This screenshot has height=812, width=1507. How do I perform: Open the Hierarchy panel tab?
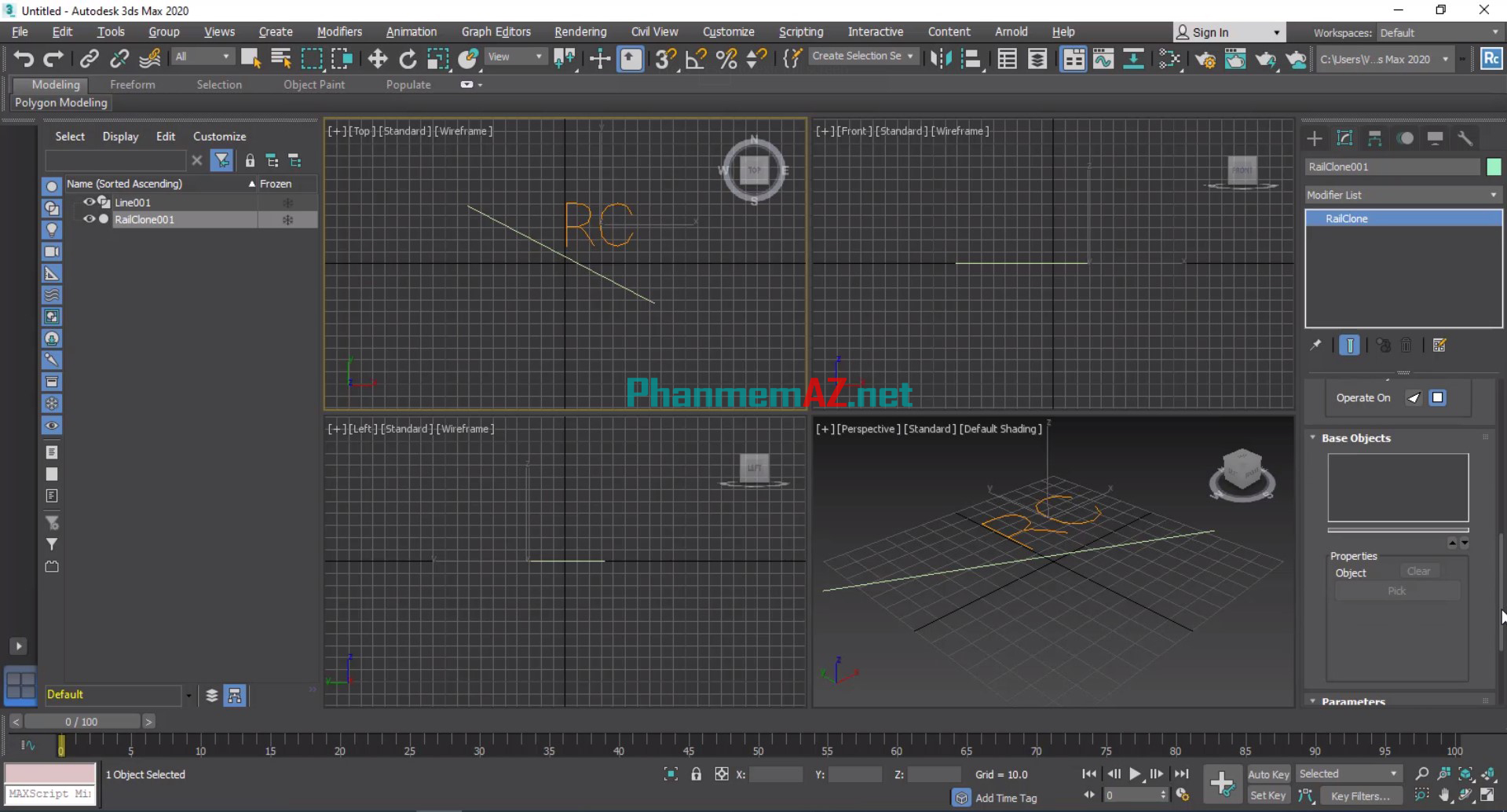point(1375,138)
